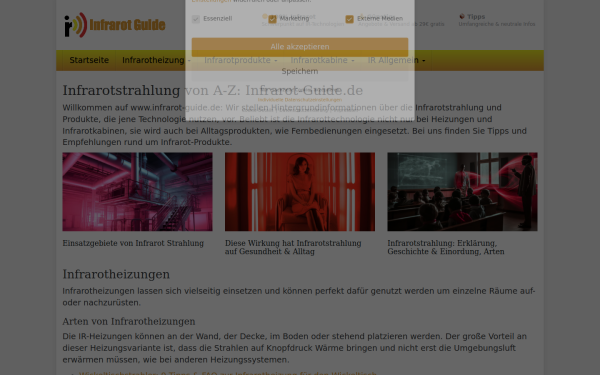Click the Speichern button

pyautogui.click(x=300, y=72)
